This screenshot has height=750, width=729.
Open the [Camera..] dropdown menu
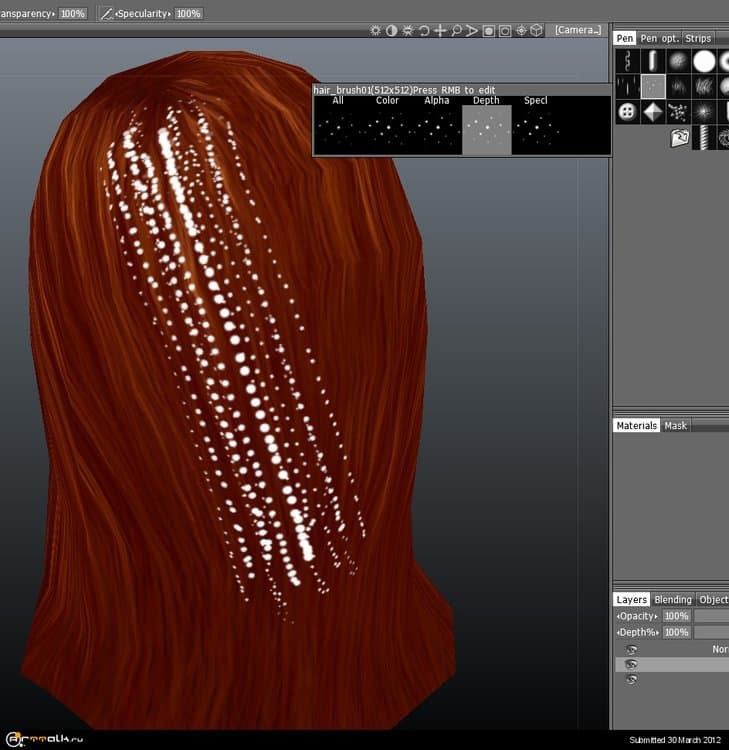tap(578, 31)
